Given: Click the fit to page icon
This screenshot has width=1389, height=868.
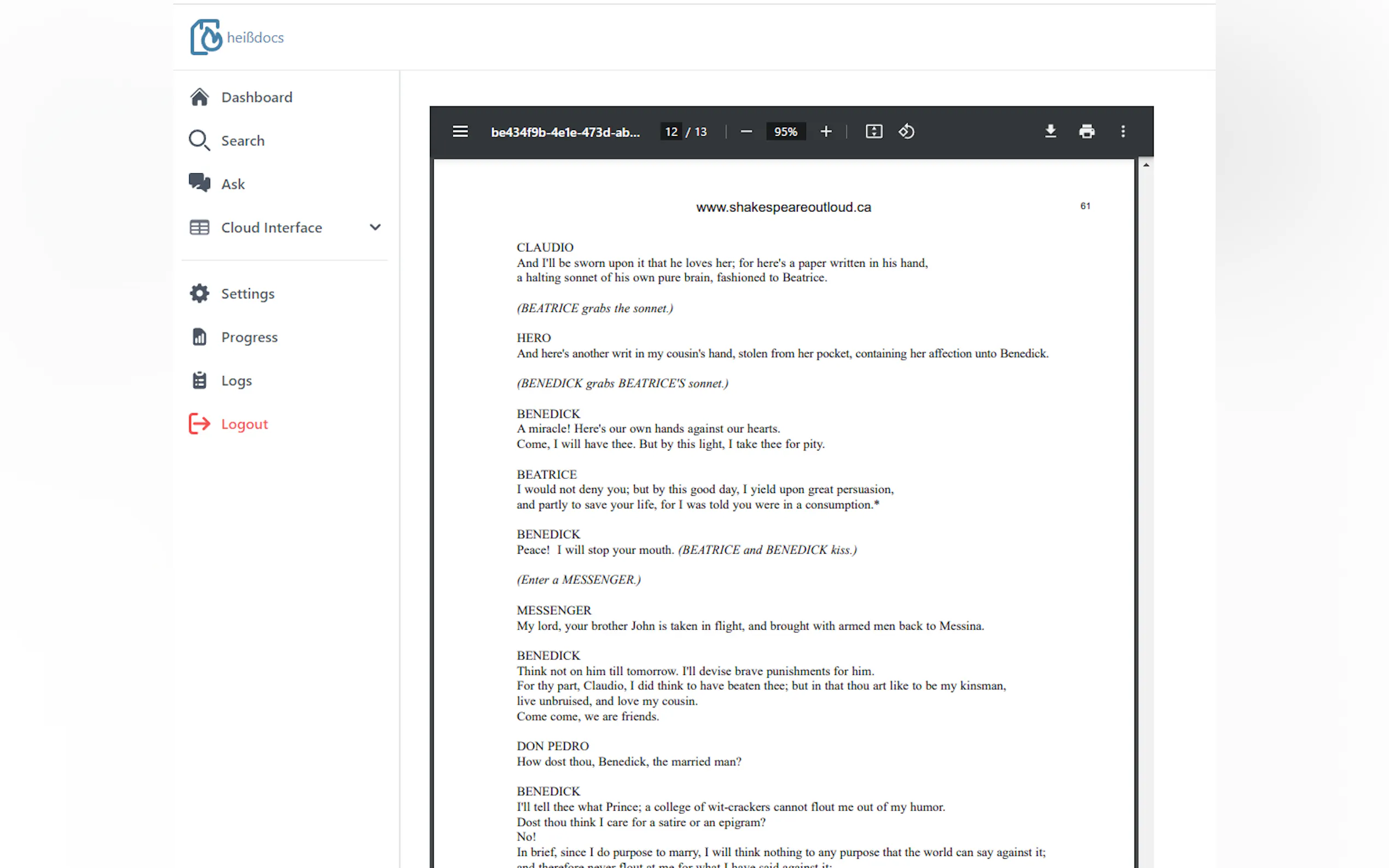Looking at the screenshot, I should (873, 132).
